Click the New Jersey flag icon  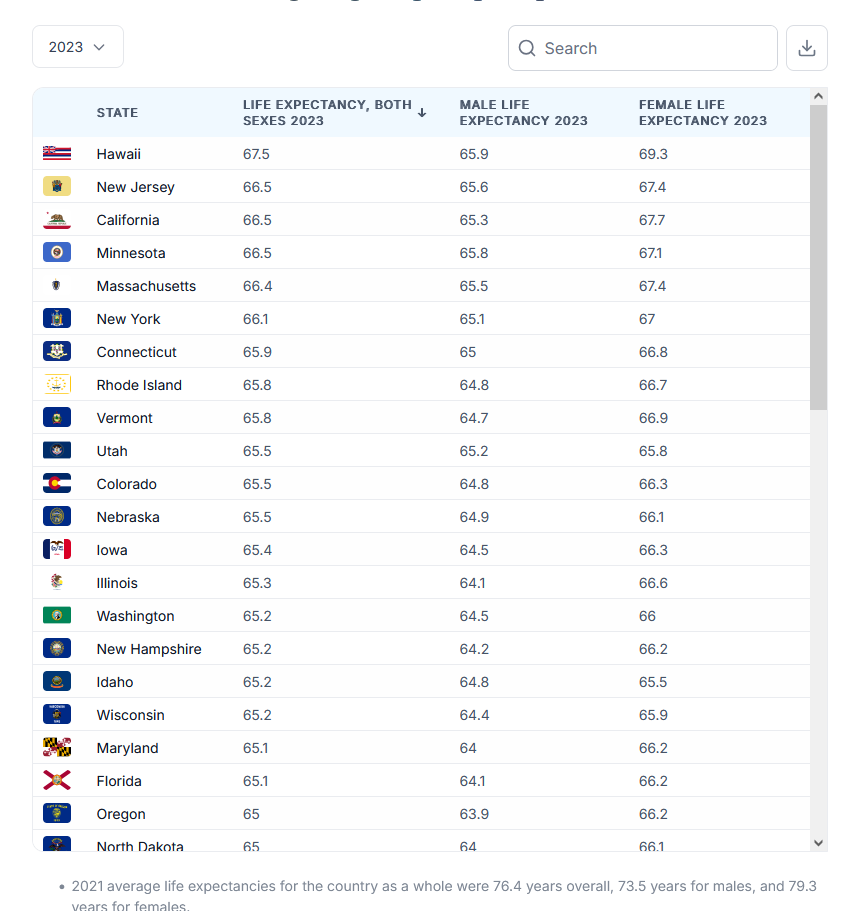(57, 187)
